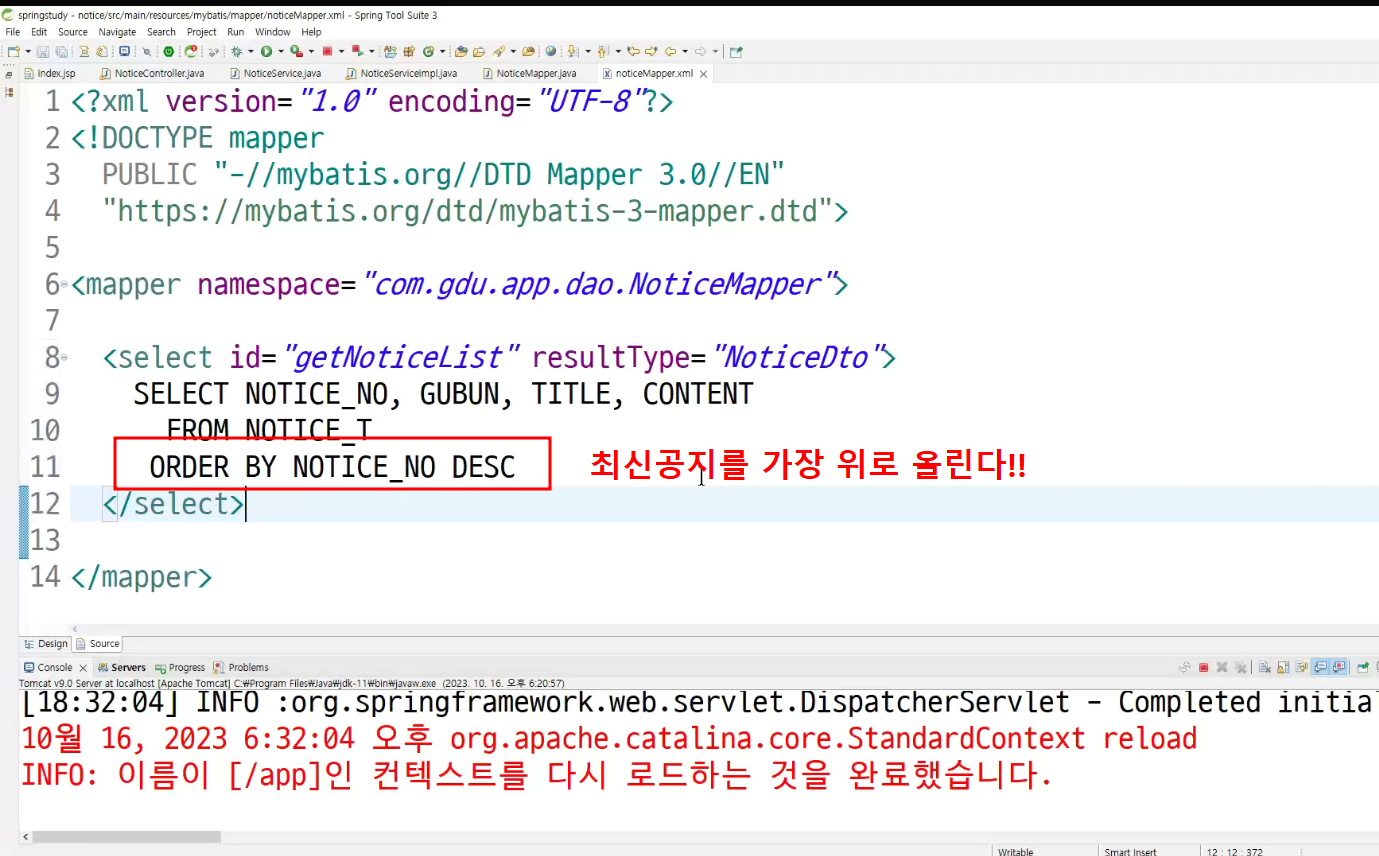Screen dimensions: 1379x856
Task: Switch to the index.jsp editor tab
Action: [50, 74]
